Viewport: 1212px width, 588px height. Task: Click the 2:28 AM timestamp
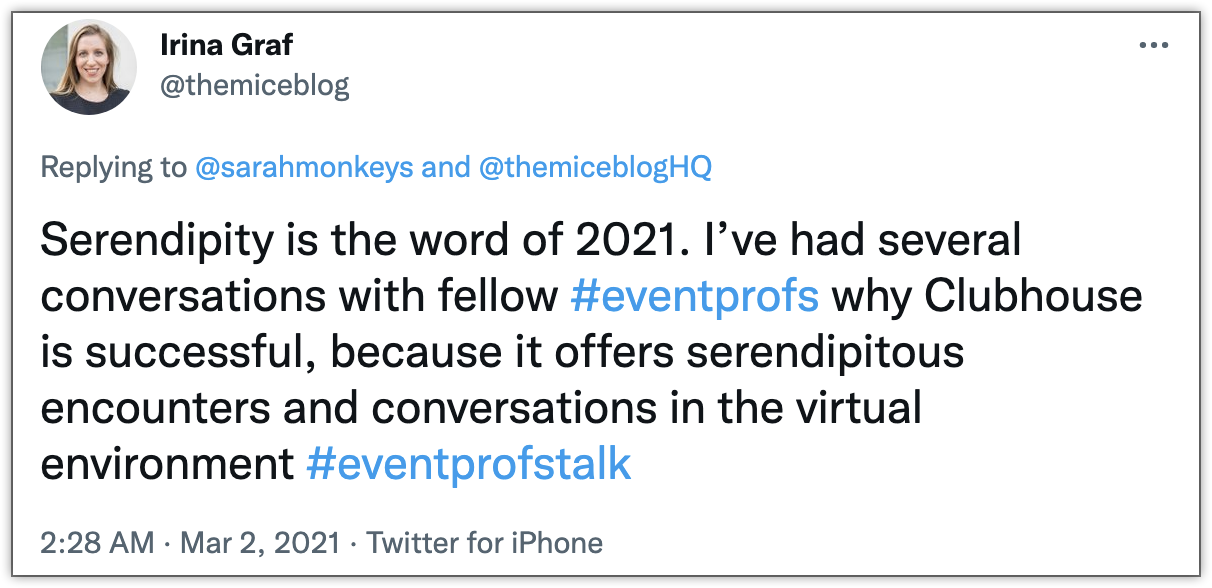[98, 543]
